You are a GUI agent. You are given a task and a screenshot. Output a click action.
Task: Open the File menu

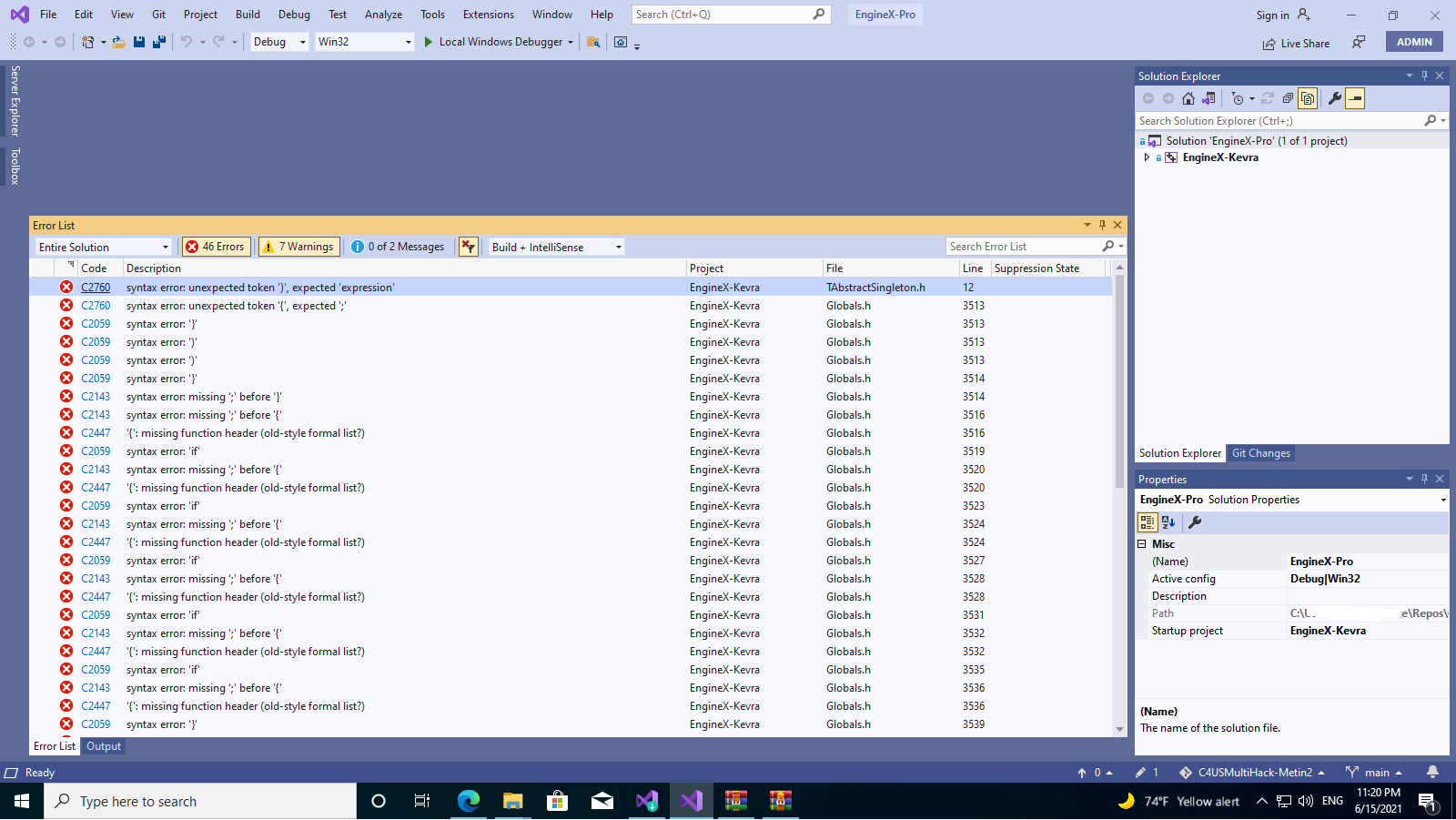pos(48,15)
